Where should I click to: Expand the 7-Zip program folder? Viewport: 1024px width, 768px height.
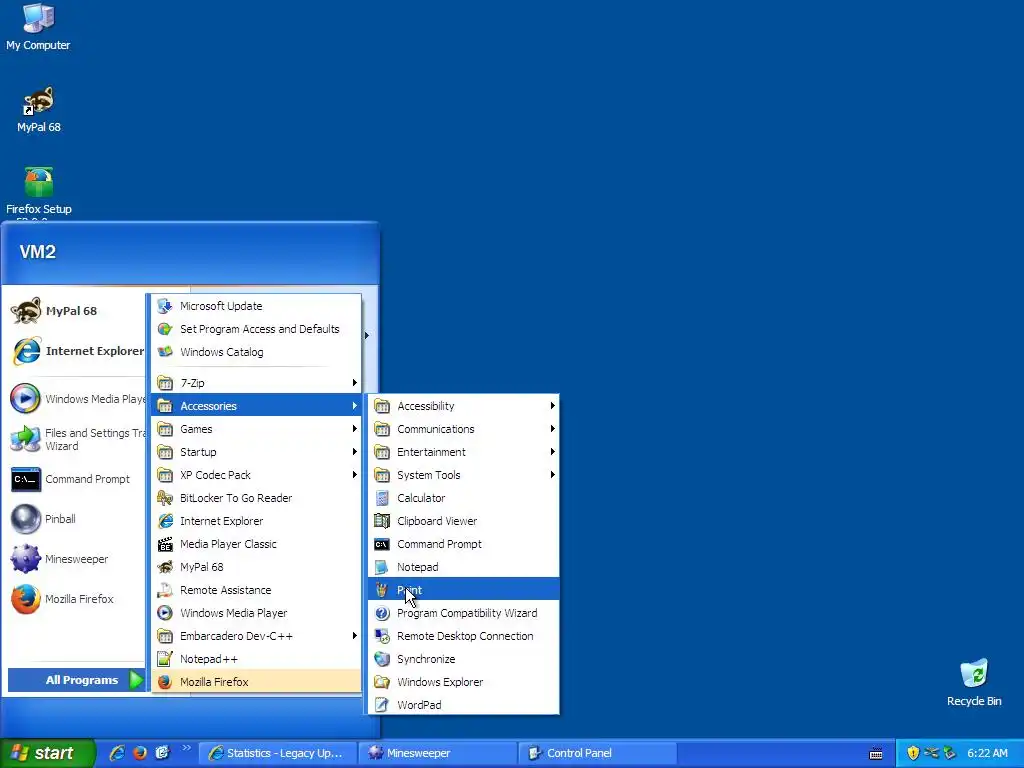tap(257, 383)
